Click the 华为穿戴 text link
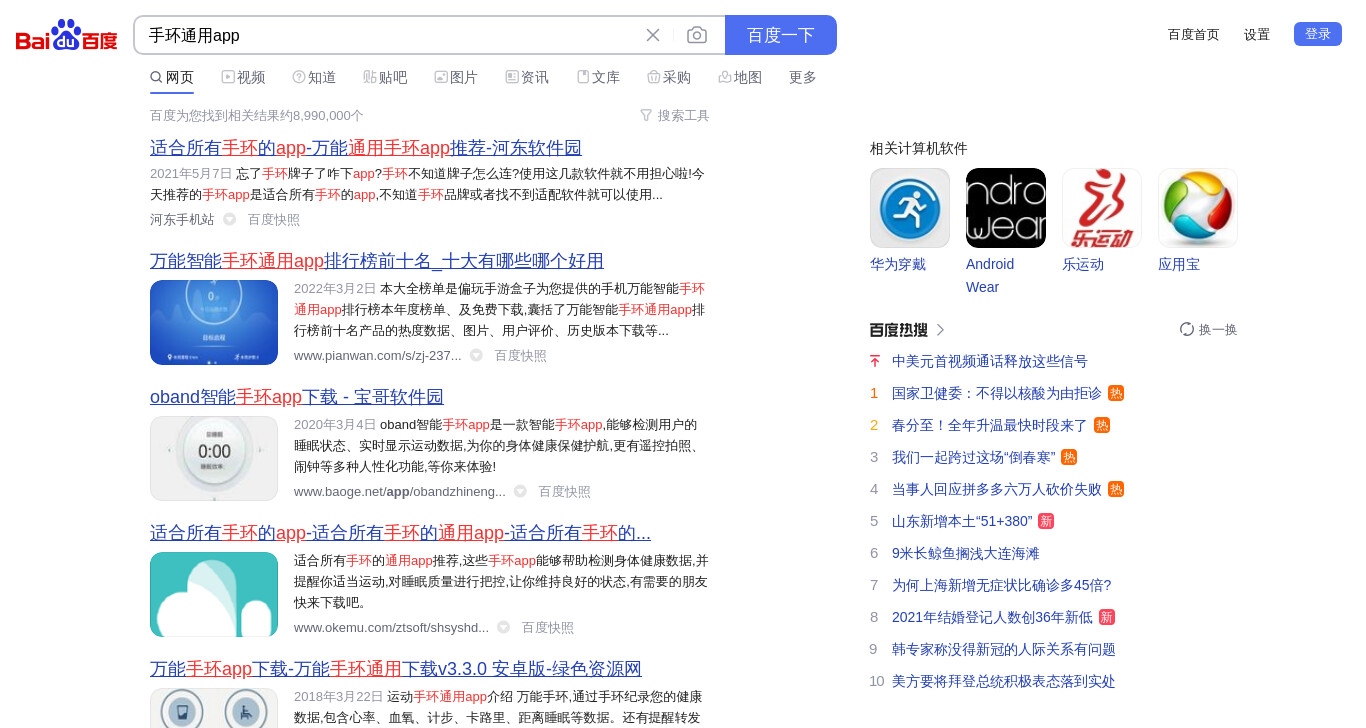This screenshot has width=1366, height=728. pyautogui.click(x=898, y=264)
